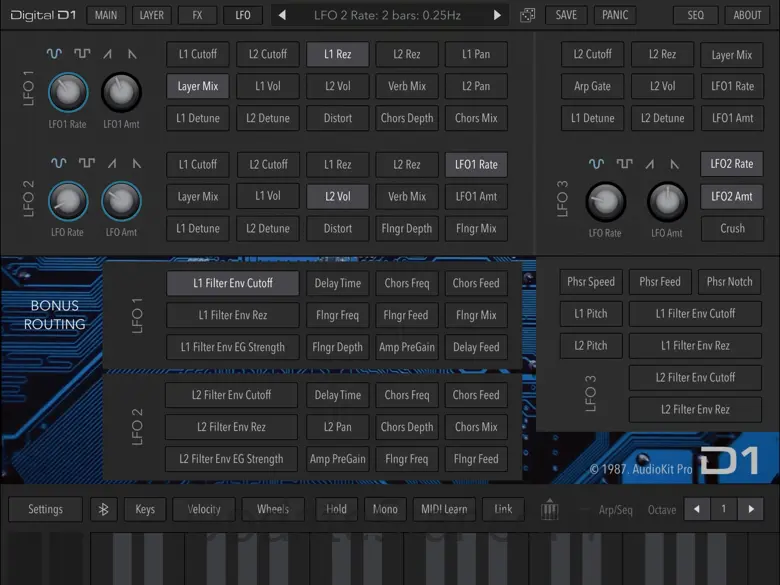Pick the ramp-down sawtooth wave for LFO 3
Viewport: 780px width, 585px height.
click(676, 163)
